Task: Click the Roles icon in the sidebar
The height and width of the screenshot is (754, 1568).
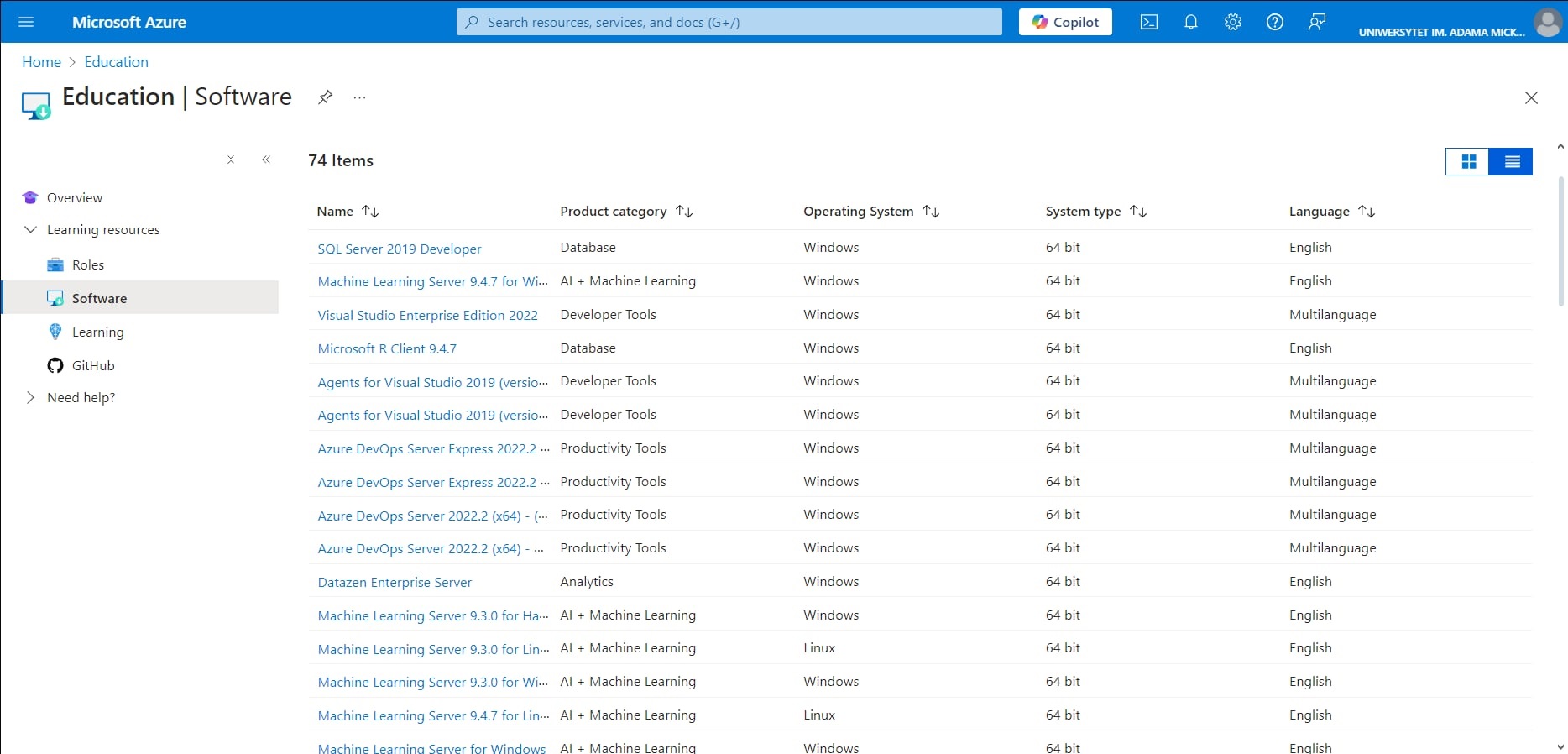Action: (55, 264)
